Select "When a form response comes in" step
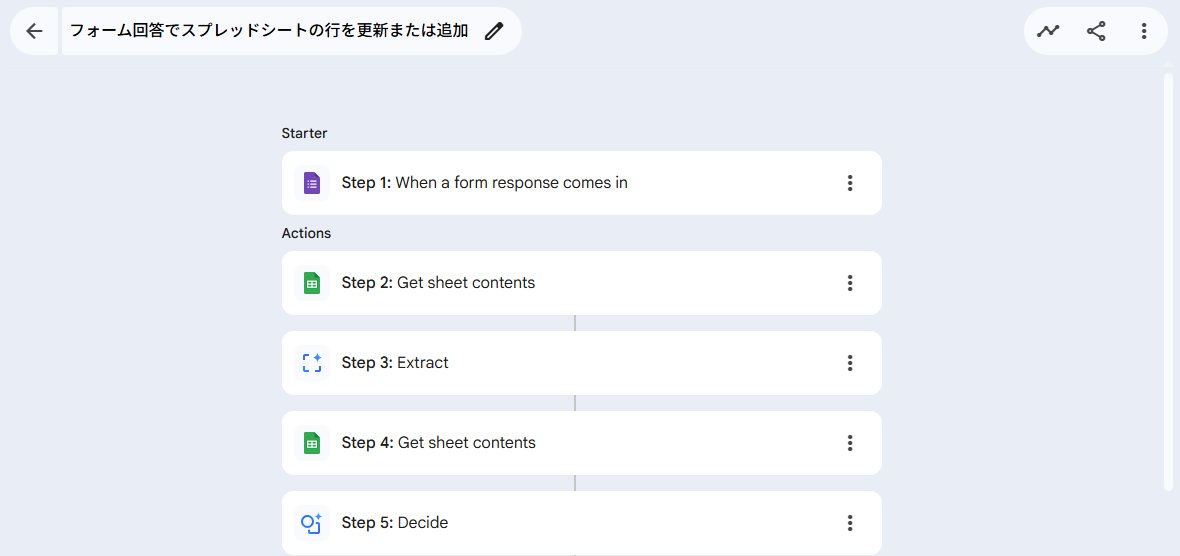 tap(511, 183)
